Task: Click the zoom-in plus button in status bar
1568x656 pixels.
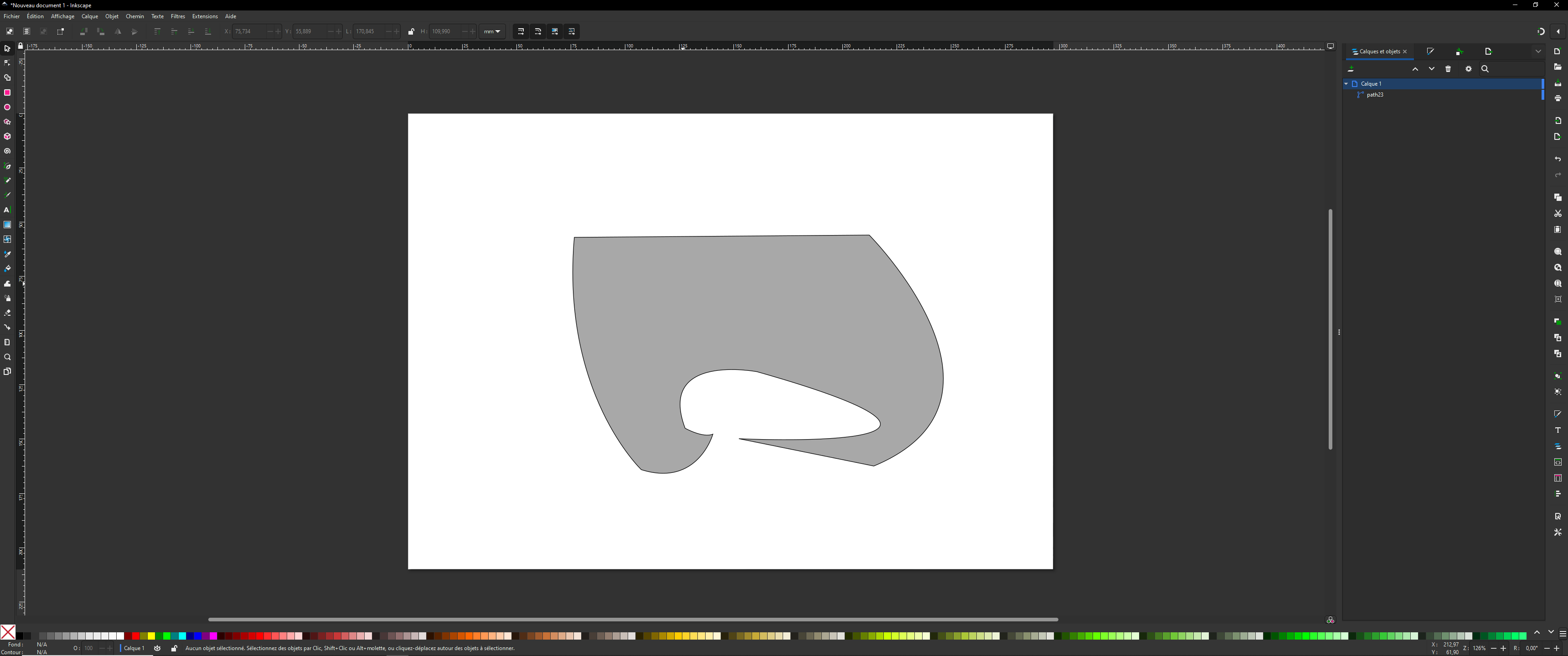Action: point(1503,648)
